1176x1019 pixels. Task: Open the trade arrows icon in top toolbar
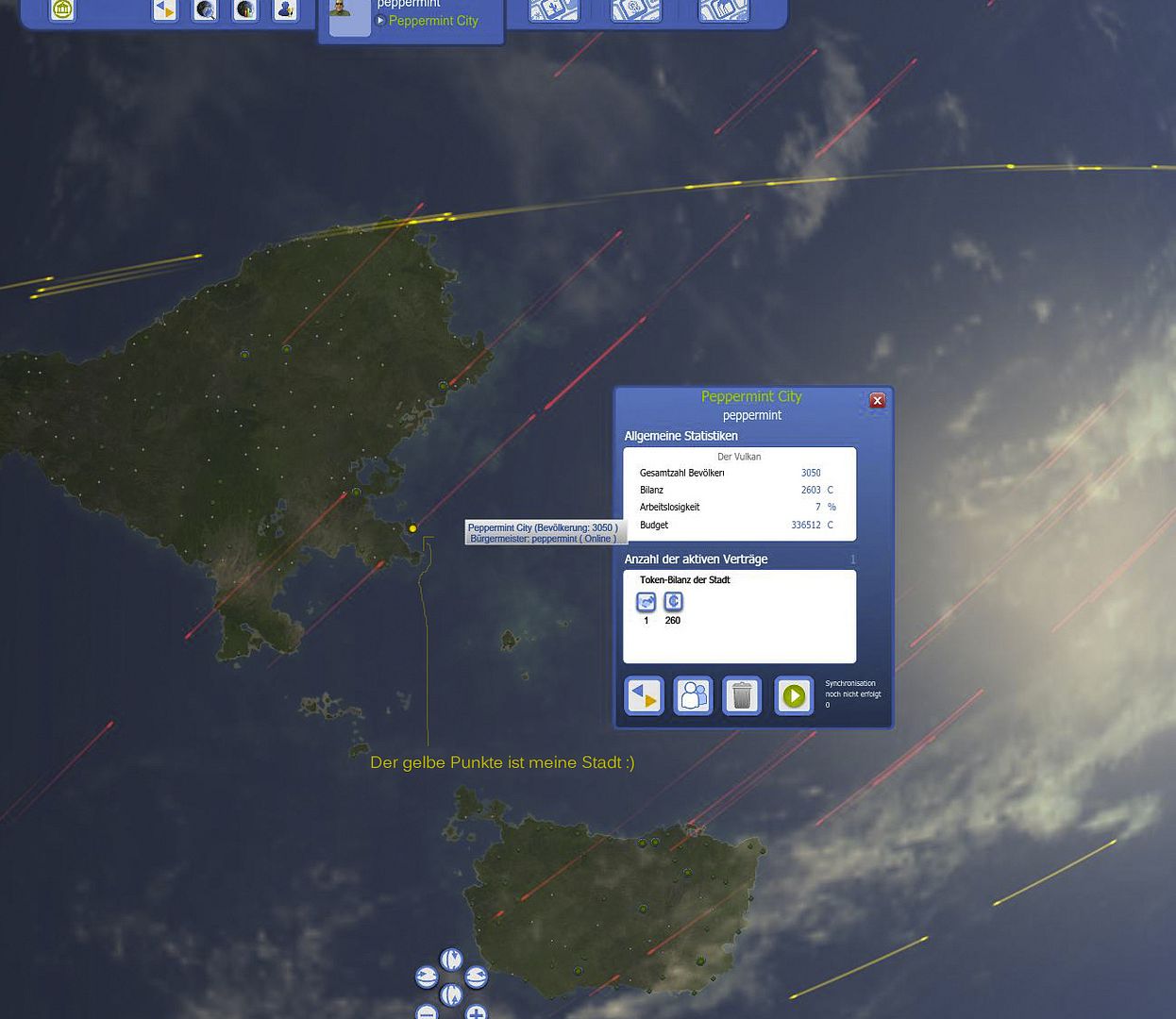(165, 10)
